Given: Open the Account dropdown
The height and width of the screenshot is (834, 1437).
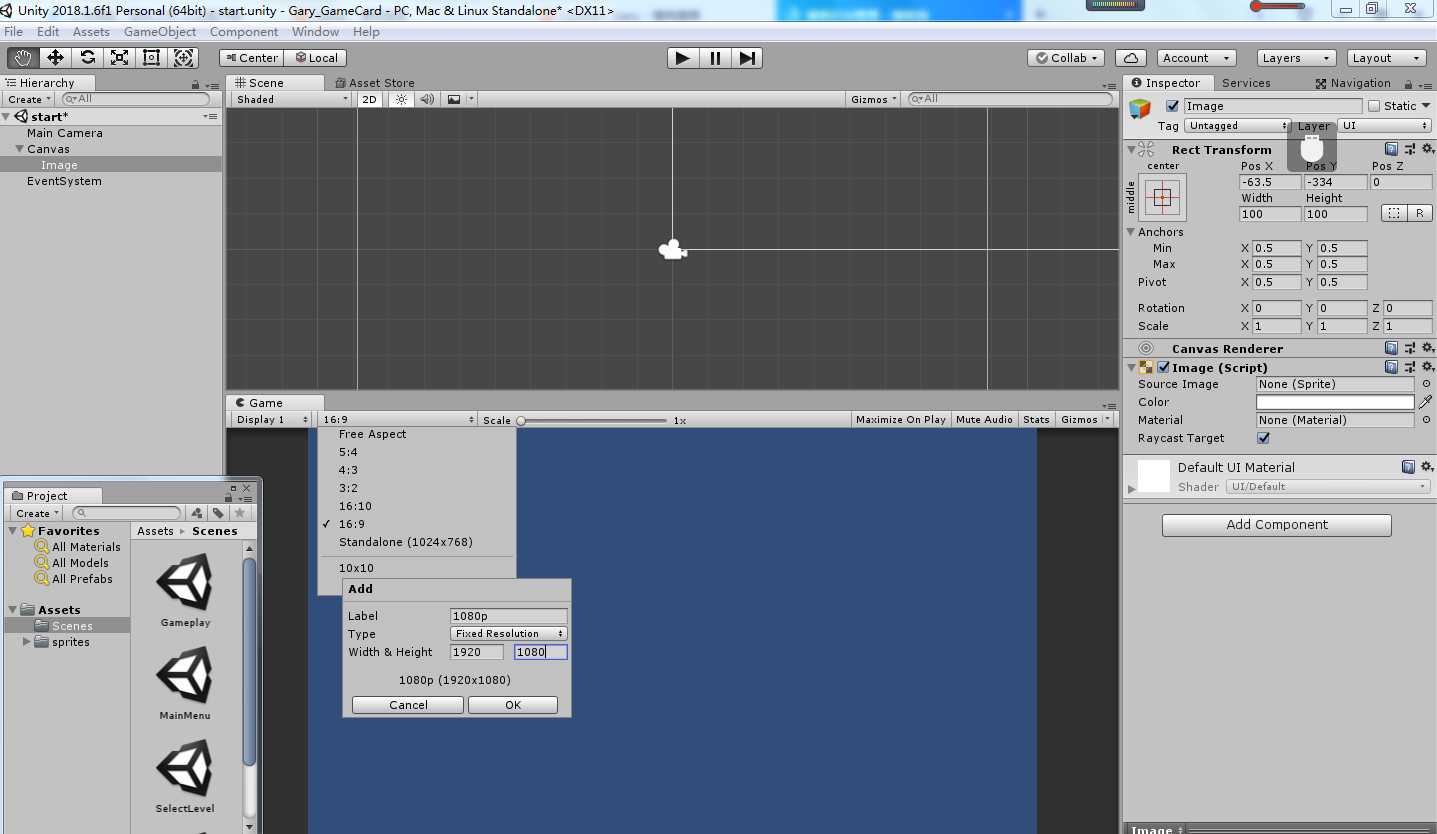Looking at the screenshot, I should pyautogui.click(x=1196, y=58).
